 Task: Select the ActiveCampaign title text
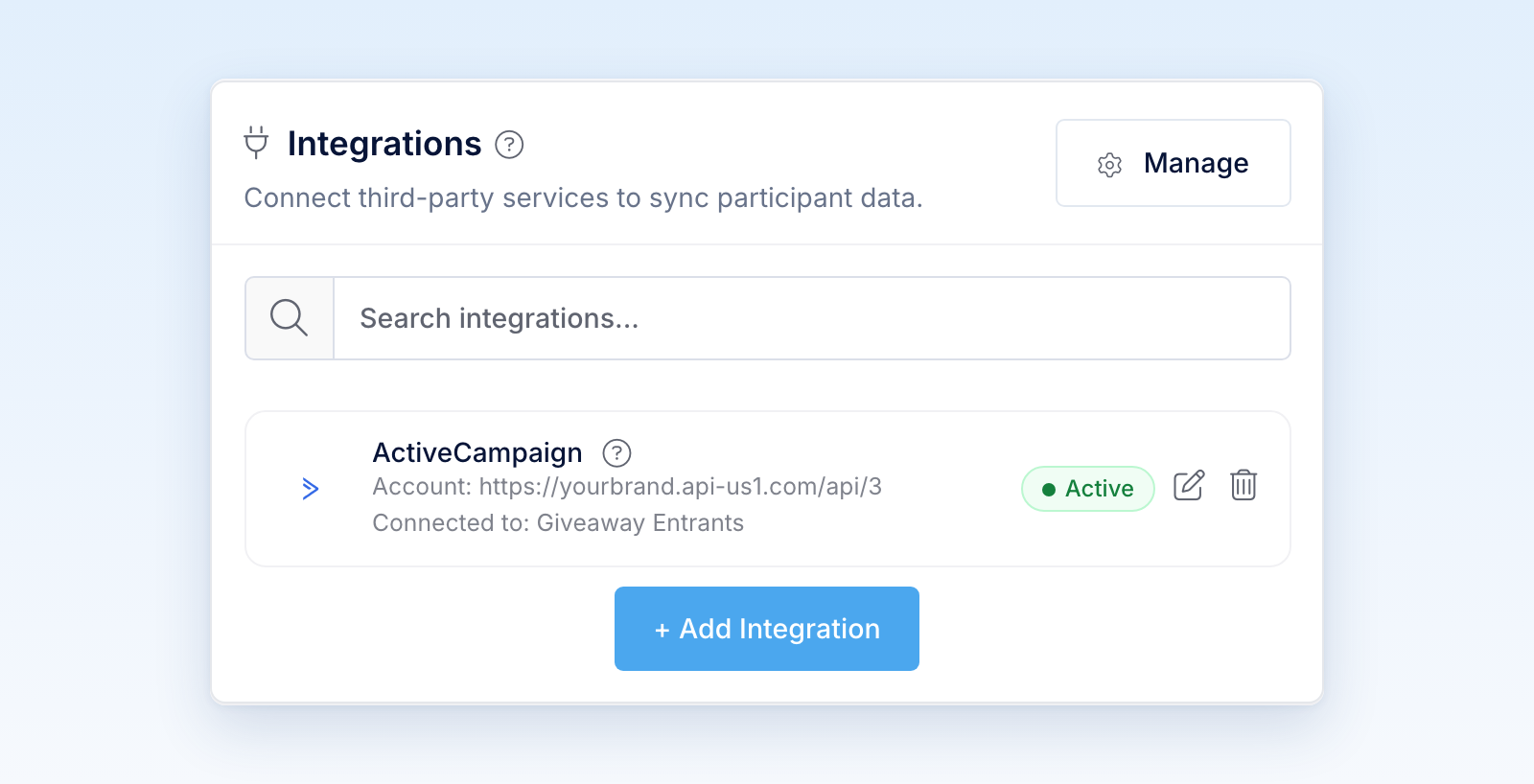point(477,452)
